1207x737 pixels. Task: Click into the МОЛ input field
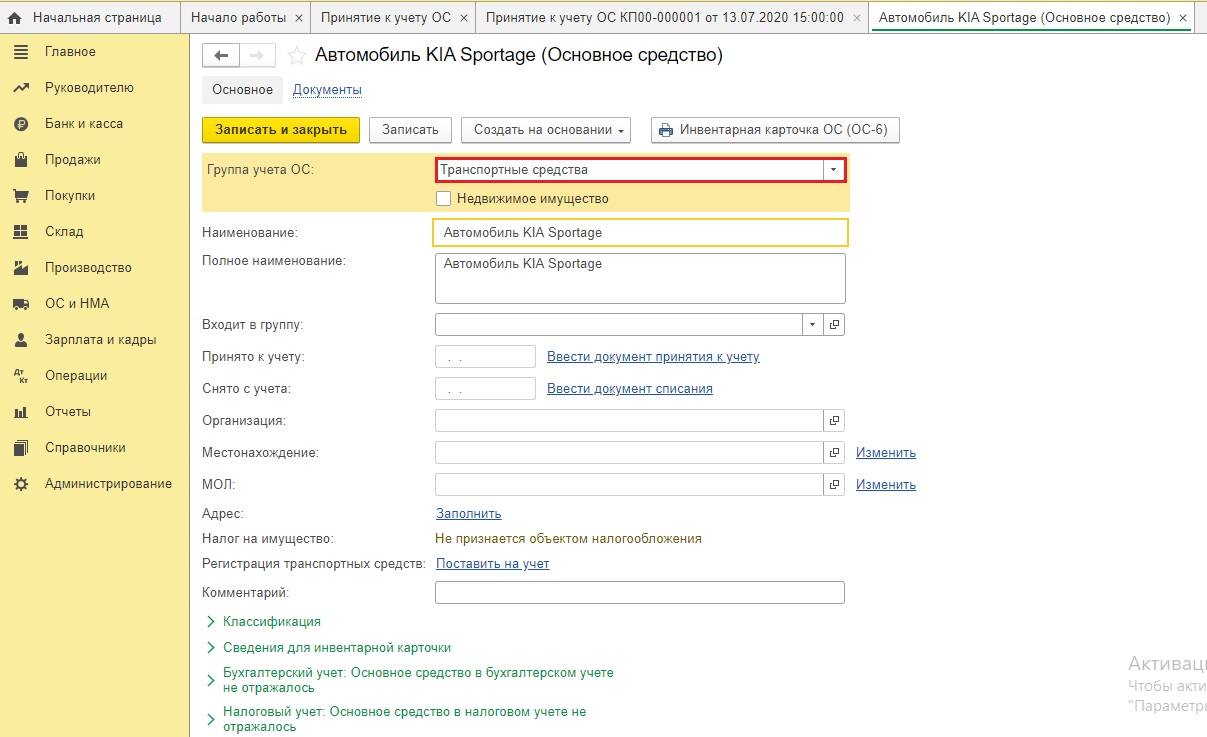tap(629, 485)
